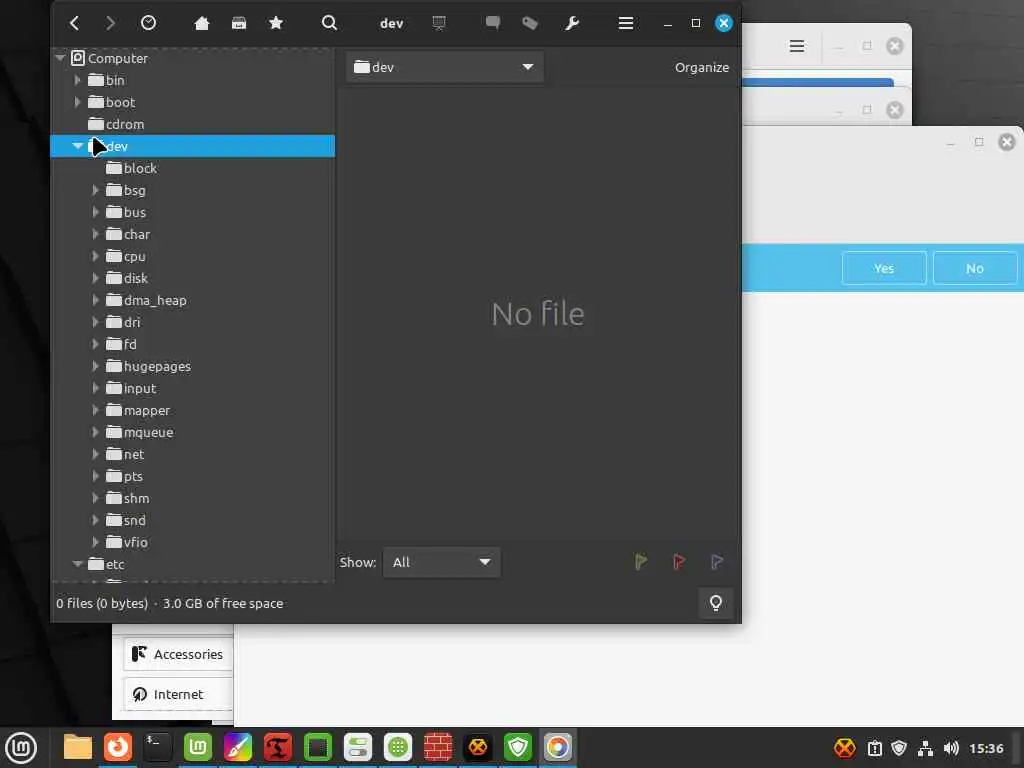Click the blue flag filter
1024x768 pixels.
(716, 562)
